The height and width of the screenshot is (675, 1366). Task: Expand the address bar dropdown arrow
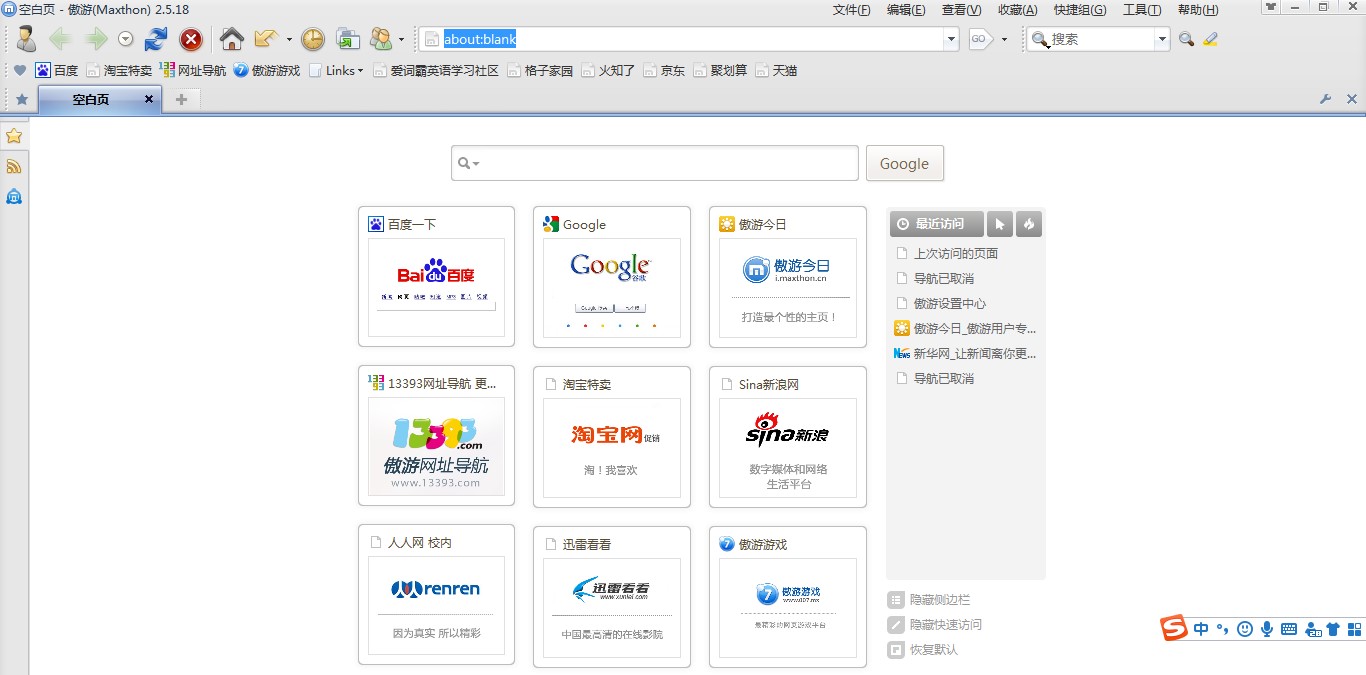[x=951, y=39]
